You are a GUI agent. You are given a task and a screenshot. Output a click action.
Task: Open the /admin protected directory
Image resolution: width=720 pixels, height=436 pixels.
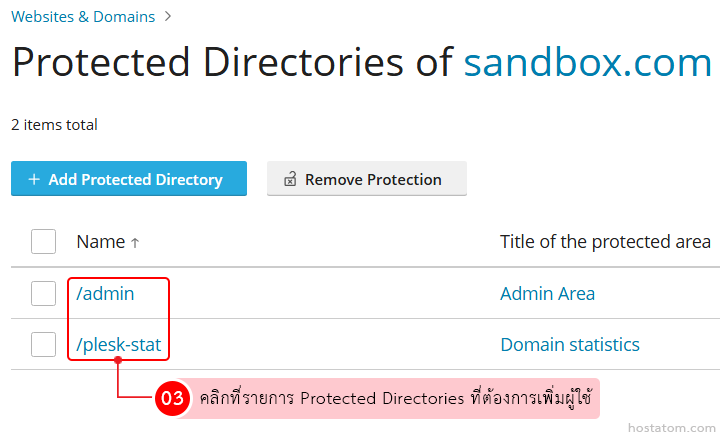point(105,294)
